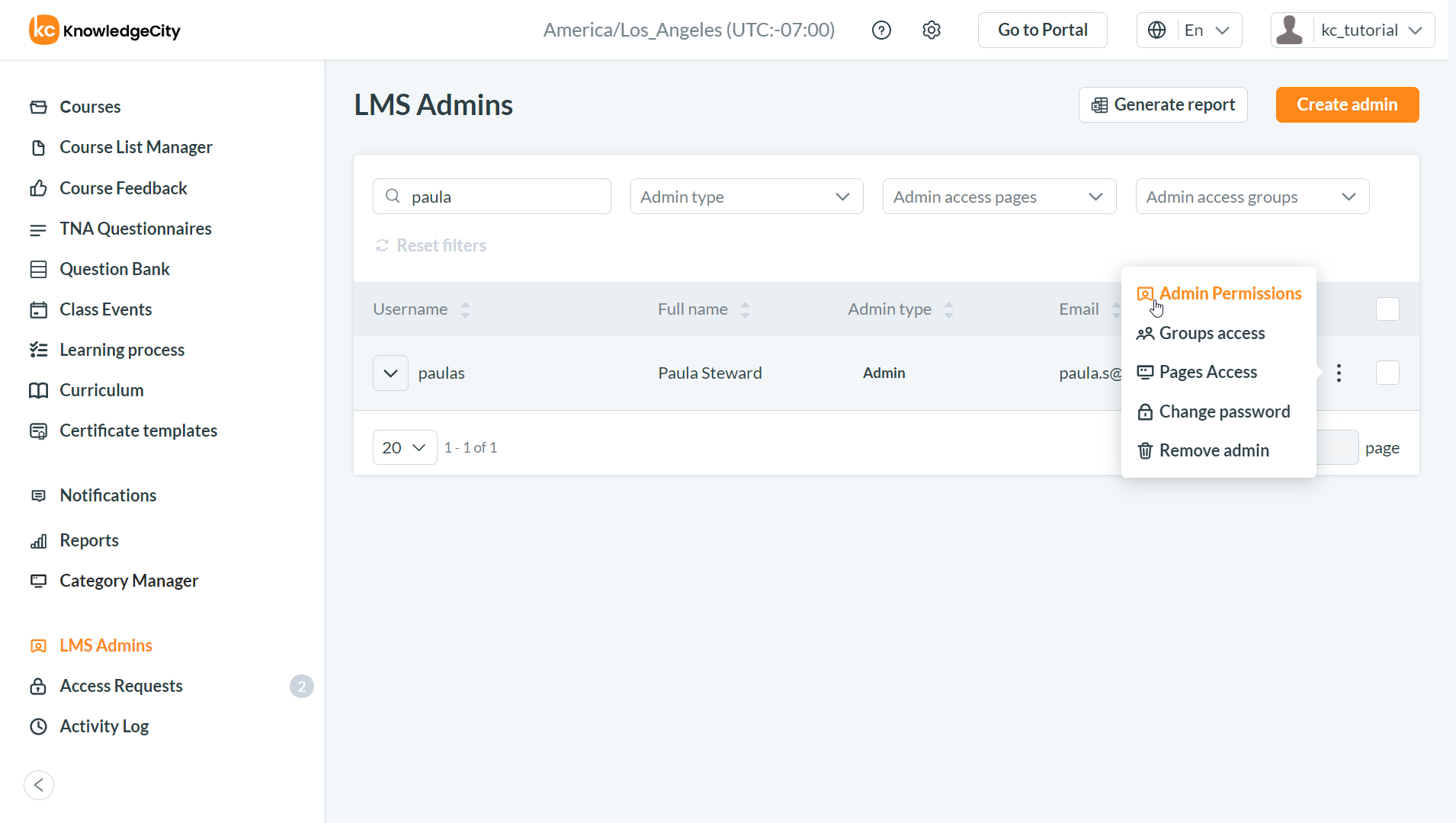The height and width of the screenshot is (823, 1456).
Task: Sort by Admin type column arrows
Action: [948, 309]
